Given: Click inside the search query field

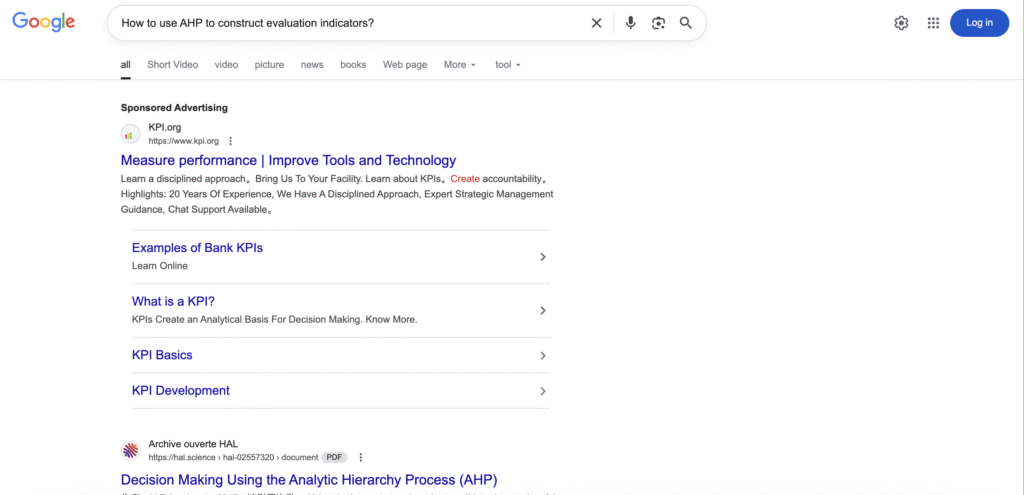Looking at the screenshot, I should tap(340, 23).
